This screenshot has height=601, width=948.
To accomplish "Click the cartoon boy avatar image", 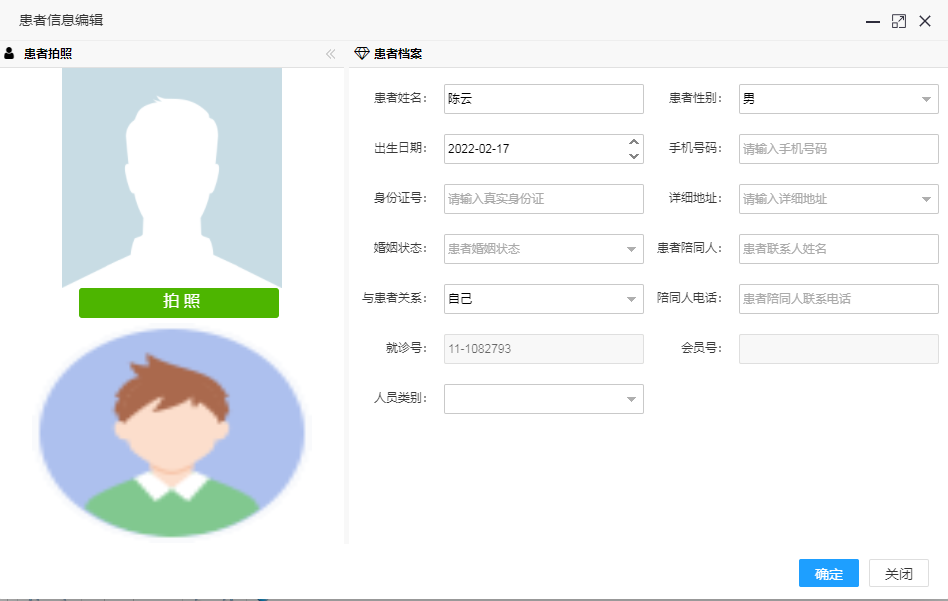I will pos(172,433).
